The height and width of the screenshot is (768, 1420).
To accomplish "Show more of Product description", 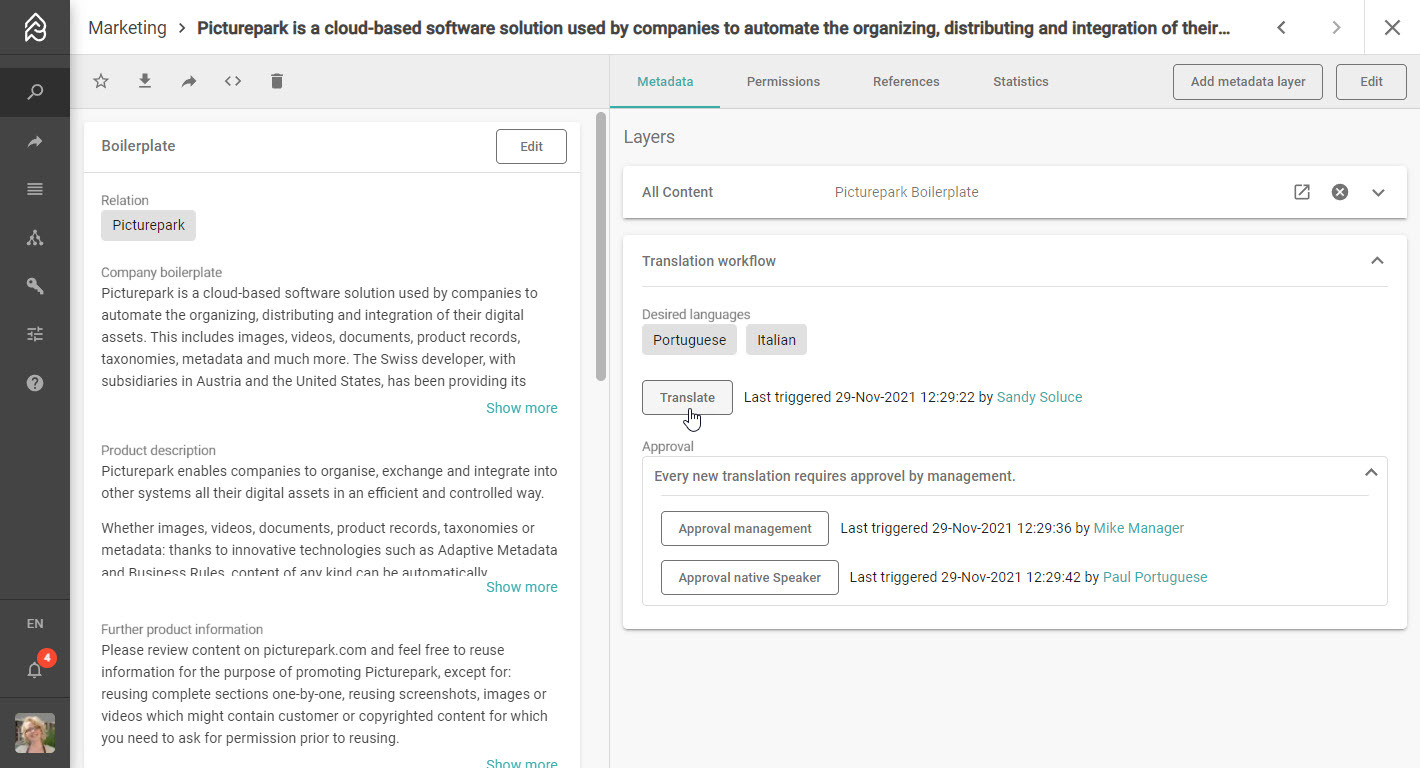I will tap(522, 587).
